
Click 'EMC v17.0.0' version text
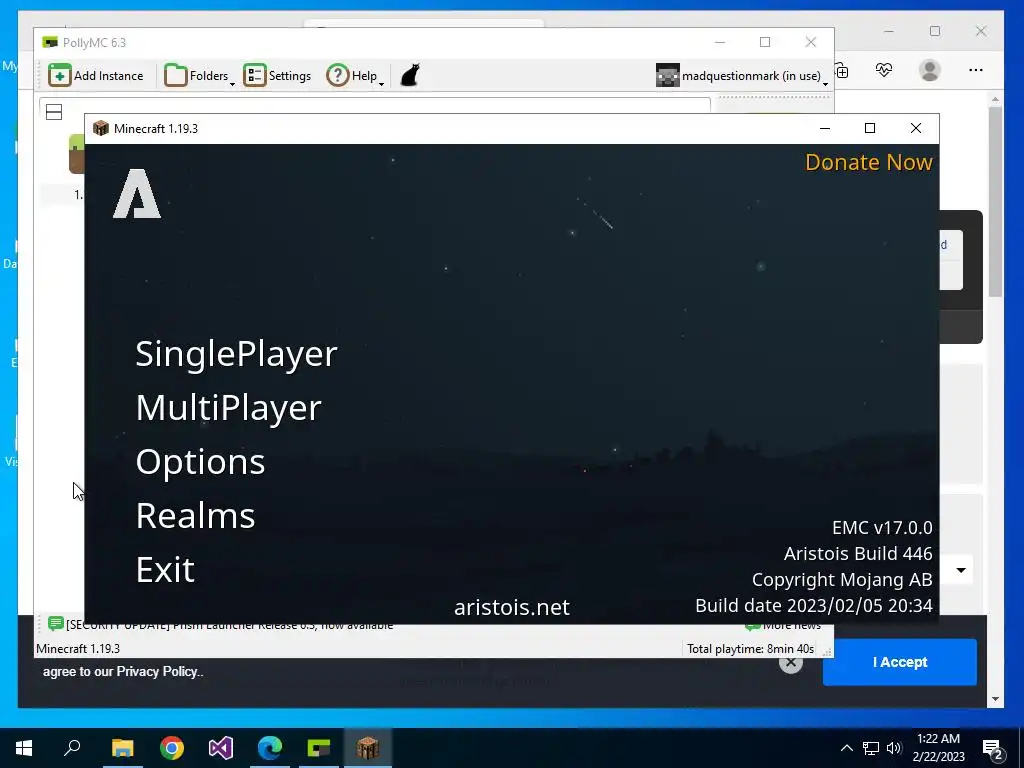tap(882, 528)
